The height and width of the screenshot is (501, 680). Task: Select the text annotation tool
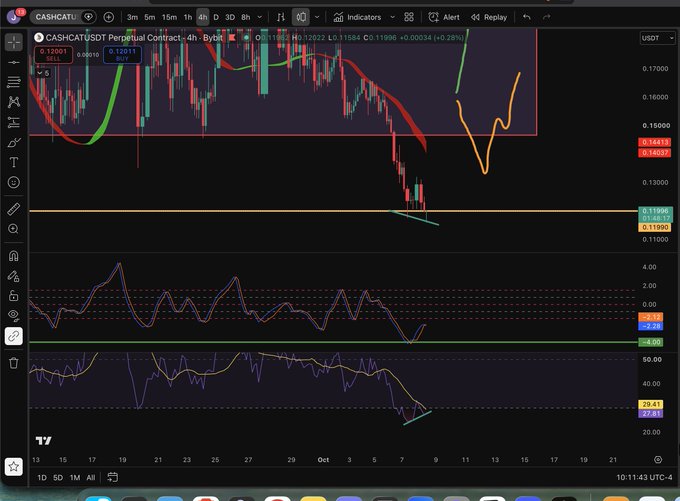point(13,162)
